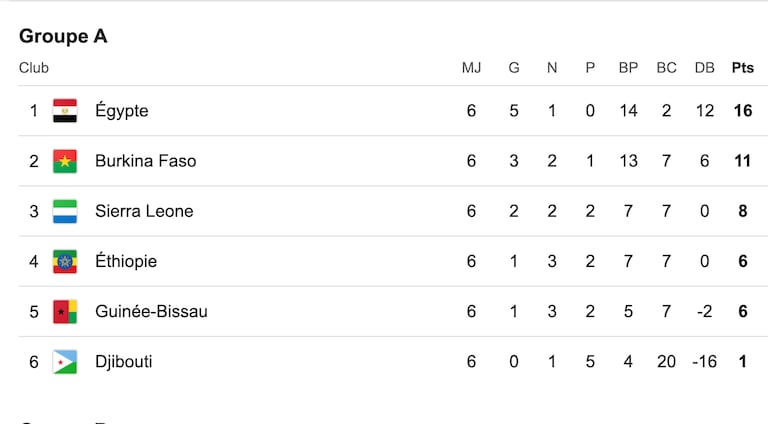This screenshot has height=424, width=768.
Task: Click the MJ column header
Action: [x=471, y=68]
